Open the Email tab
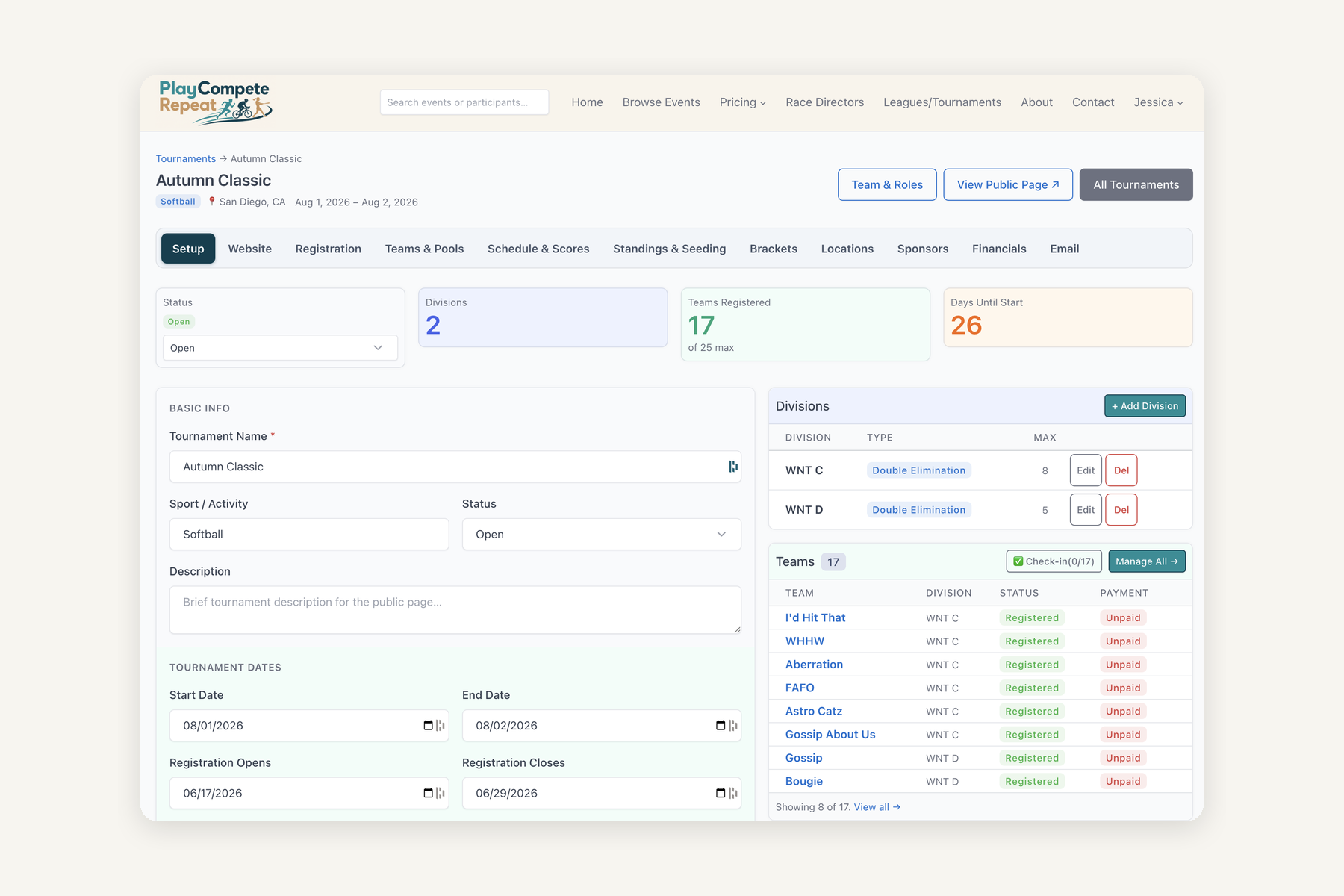Image resolution: width=1344 pixels, height=896 pixels. tap(1065, 249)
